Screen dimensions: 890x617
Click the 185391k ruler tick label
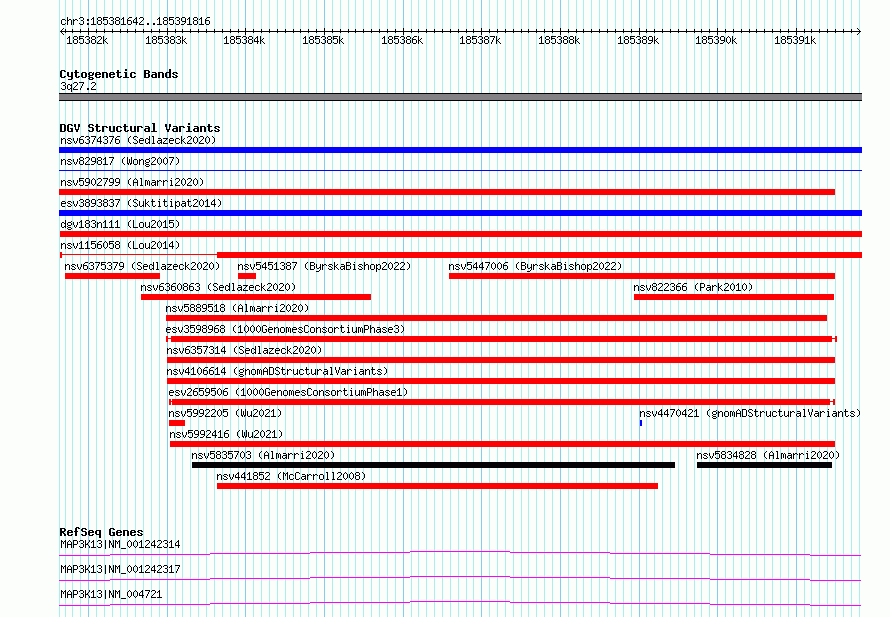(795, 40)
